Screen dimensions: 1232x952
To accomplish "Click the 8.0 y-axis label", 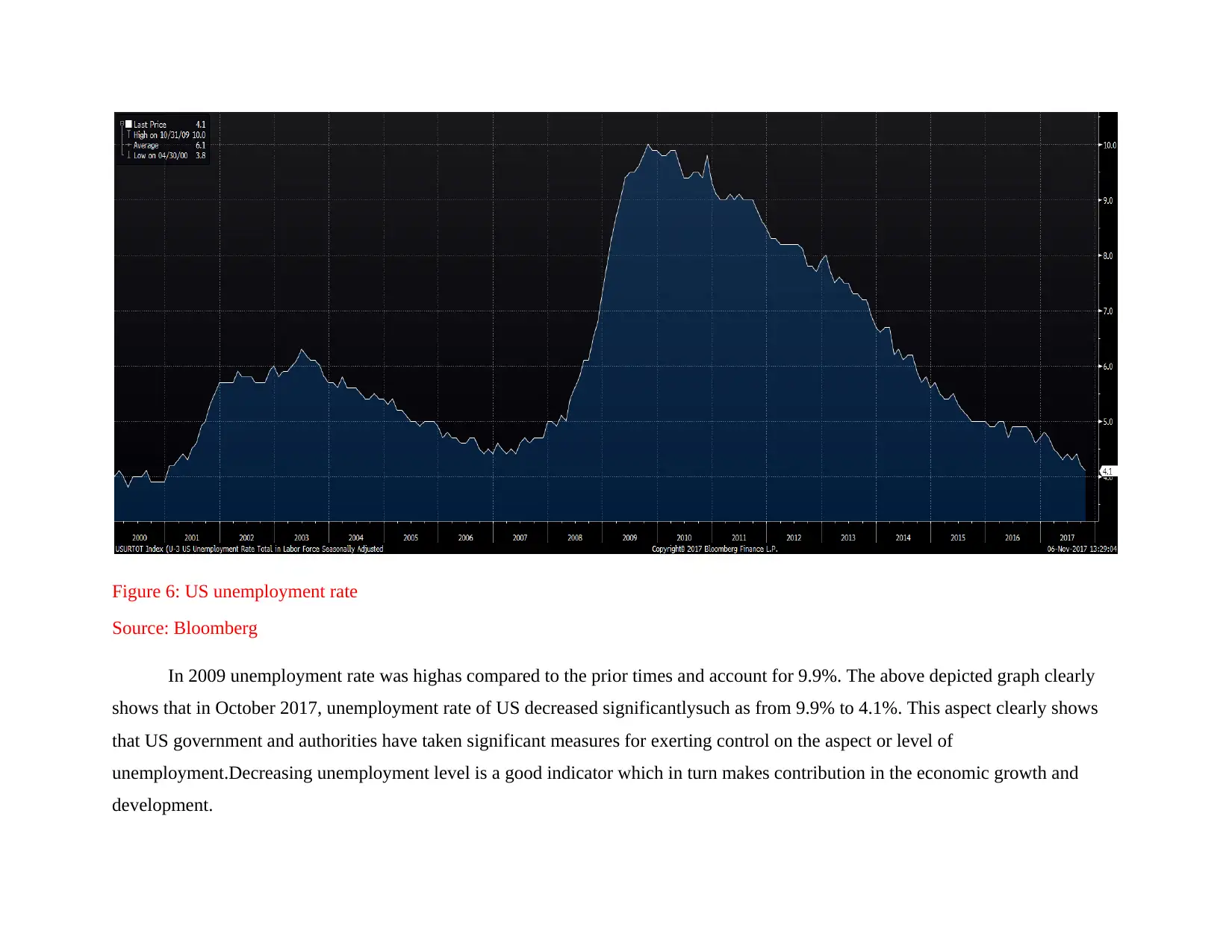I will coord(1108,256).
